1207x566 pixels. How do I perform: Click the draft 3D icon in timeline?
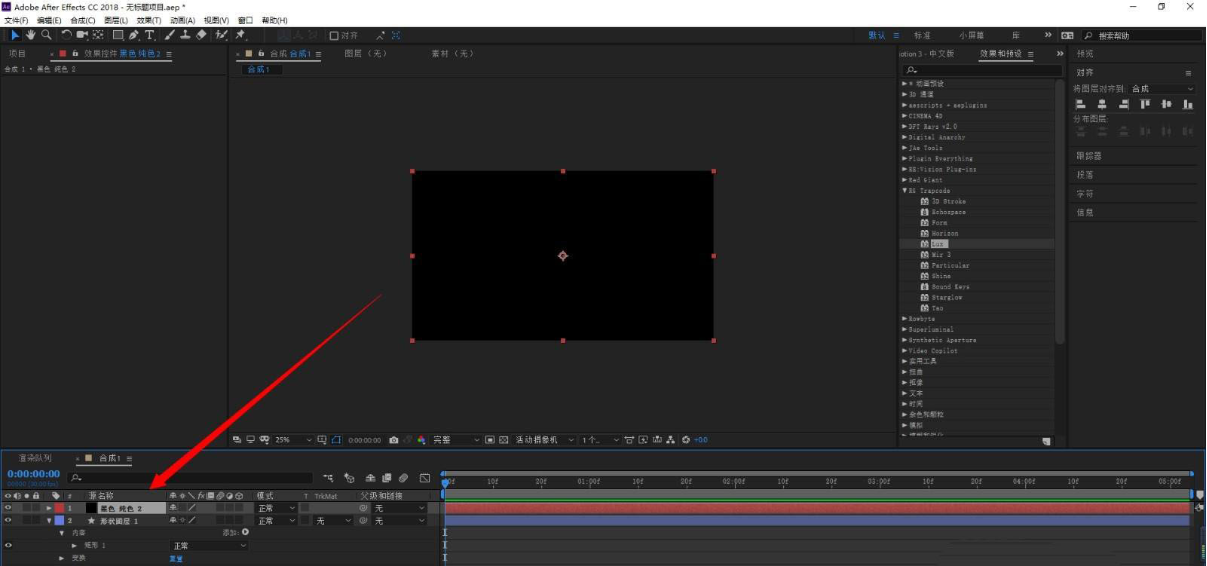click(x=349, y=478)
